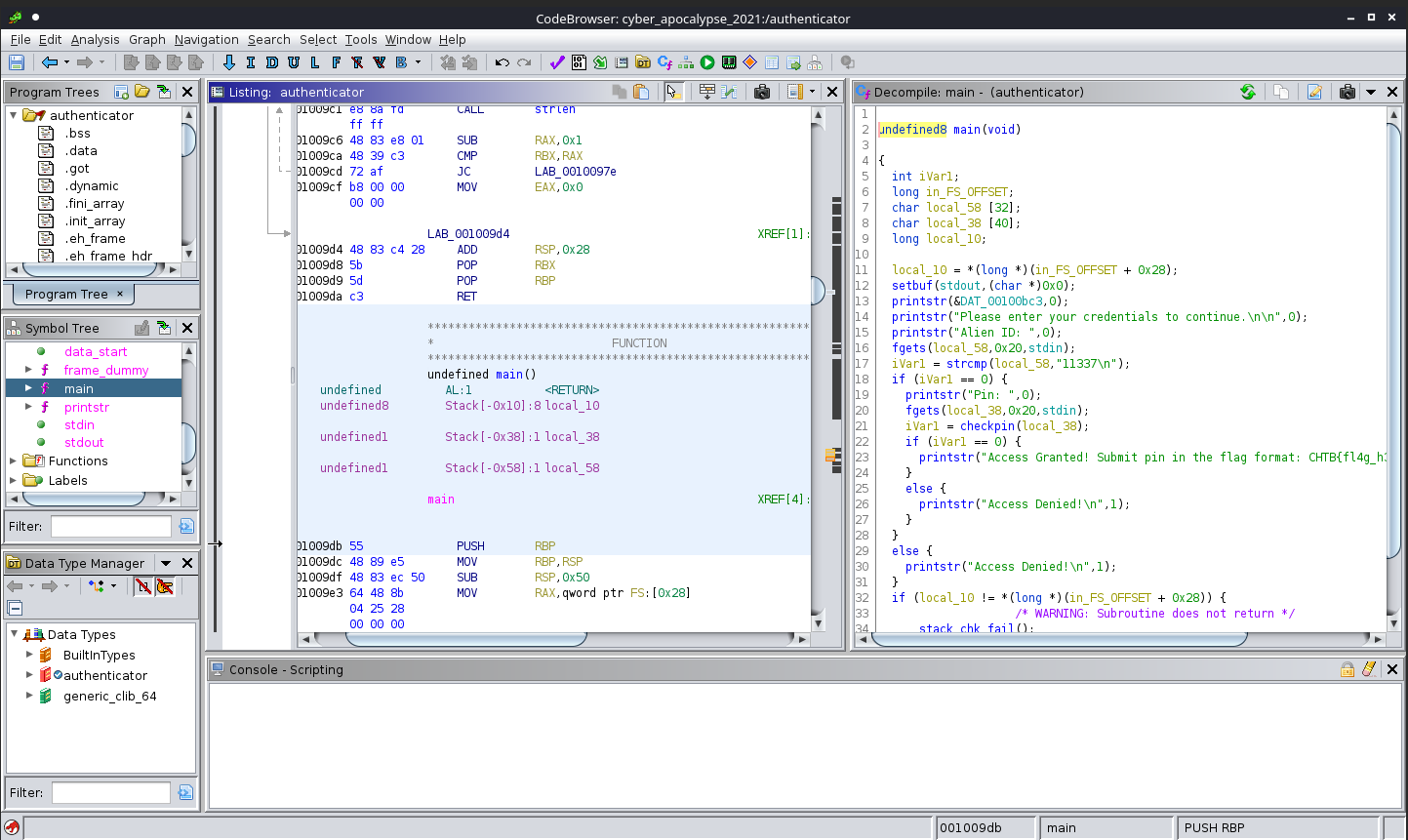This screenshot has width=1408, height=840.
Task: Navigate to next instruction with the I button
Action: coord(251,62)
